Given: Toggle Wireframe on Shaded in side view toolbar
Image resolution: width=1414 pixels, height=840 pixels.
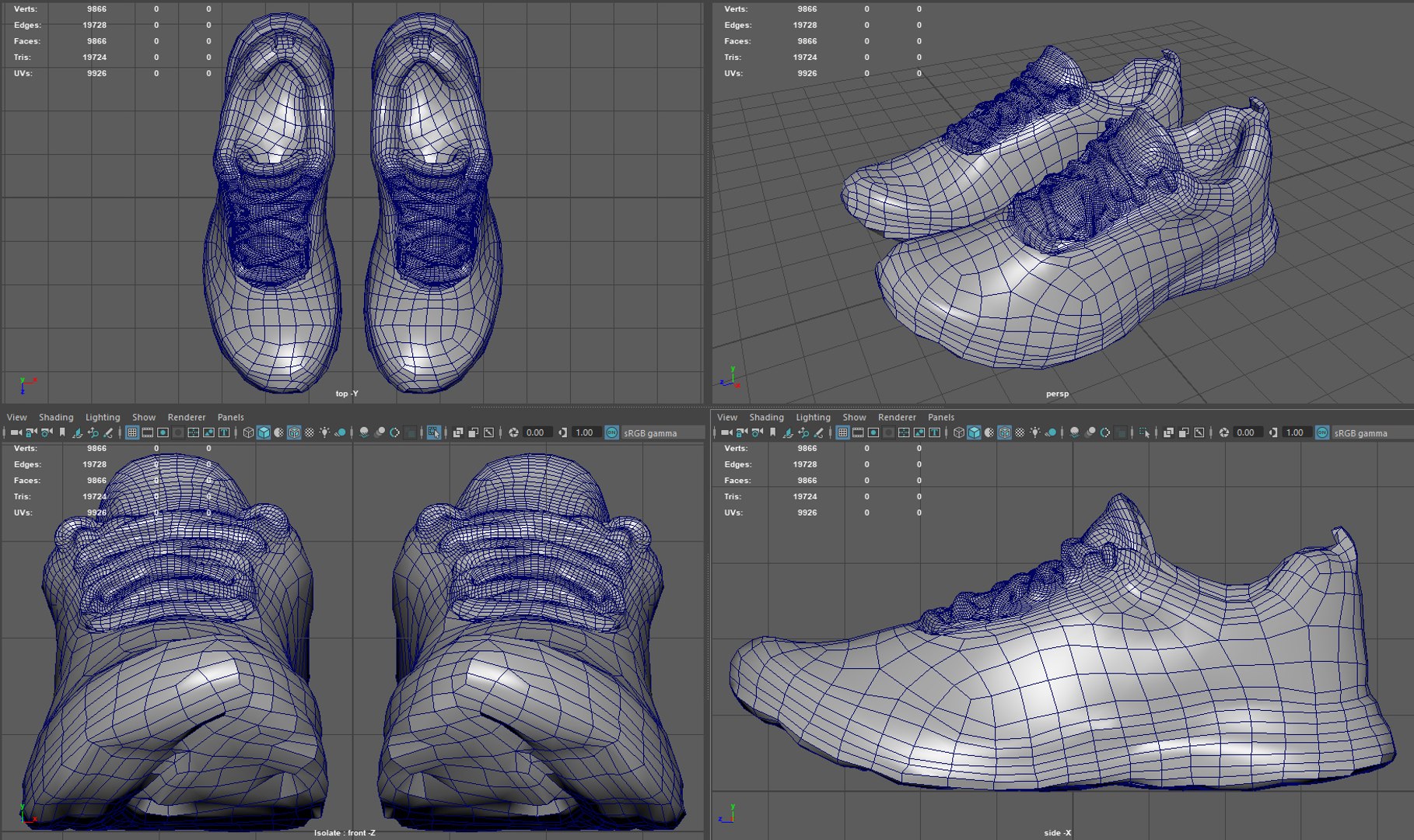Looking at the screenshot, I should (x=1004, y=432).
